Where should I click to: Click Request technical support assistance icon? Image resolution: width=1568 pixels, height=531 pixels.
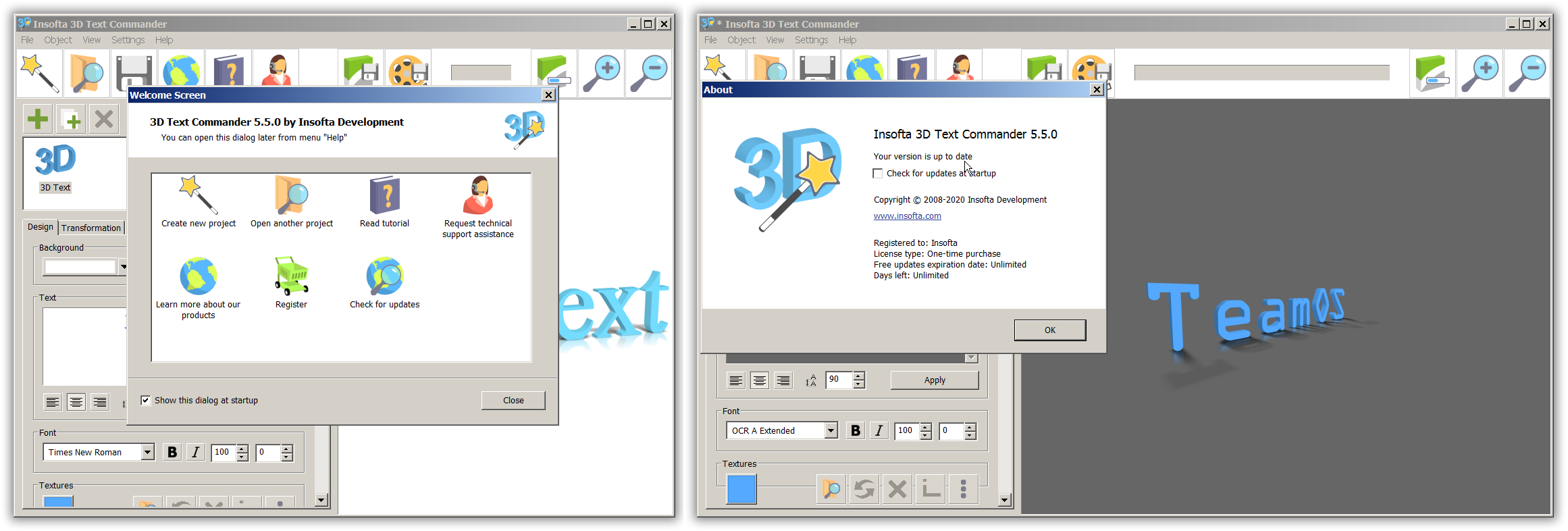pyautogui.click(x=478, y=195)
